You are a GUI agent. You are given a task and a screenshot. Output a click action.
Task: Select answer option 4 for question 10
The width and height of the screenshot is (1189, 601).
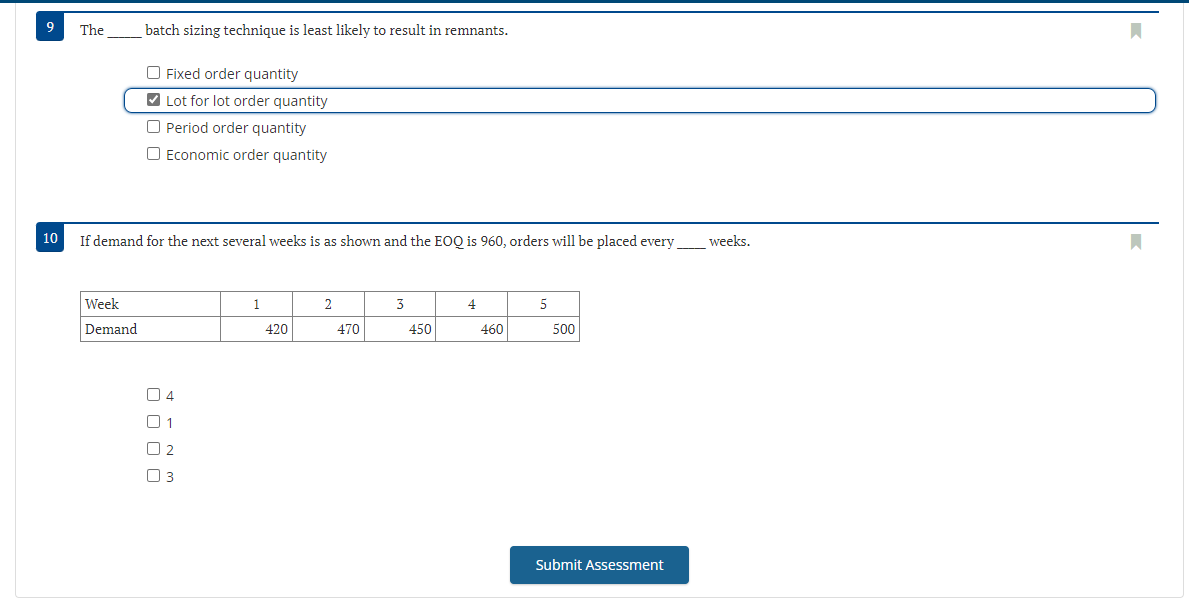point(151,394)
